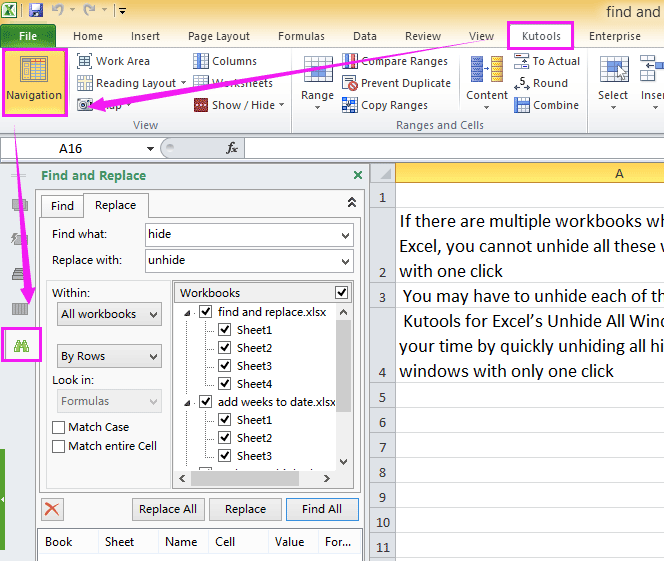The image size is (664, 561).
Task: Click the Columns icon
Action: click(x=201, y=61)
